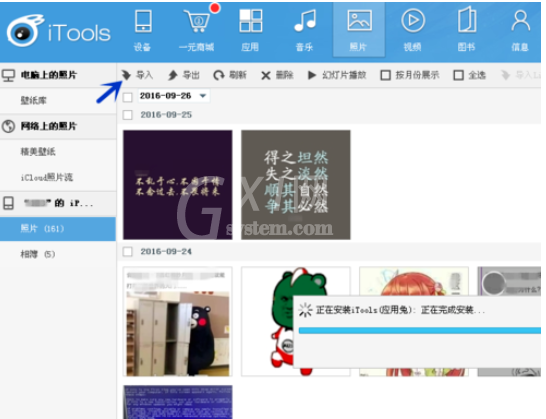Image resolution: width=546 pixels, height=419 pixels.
Task: Click the 删除 delete X icon
Action: (266, 76)
